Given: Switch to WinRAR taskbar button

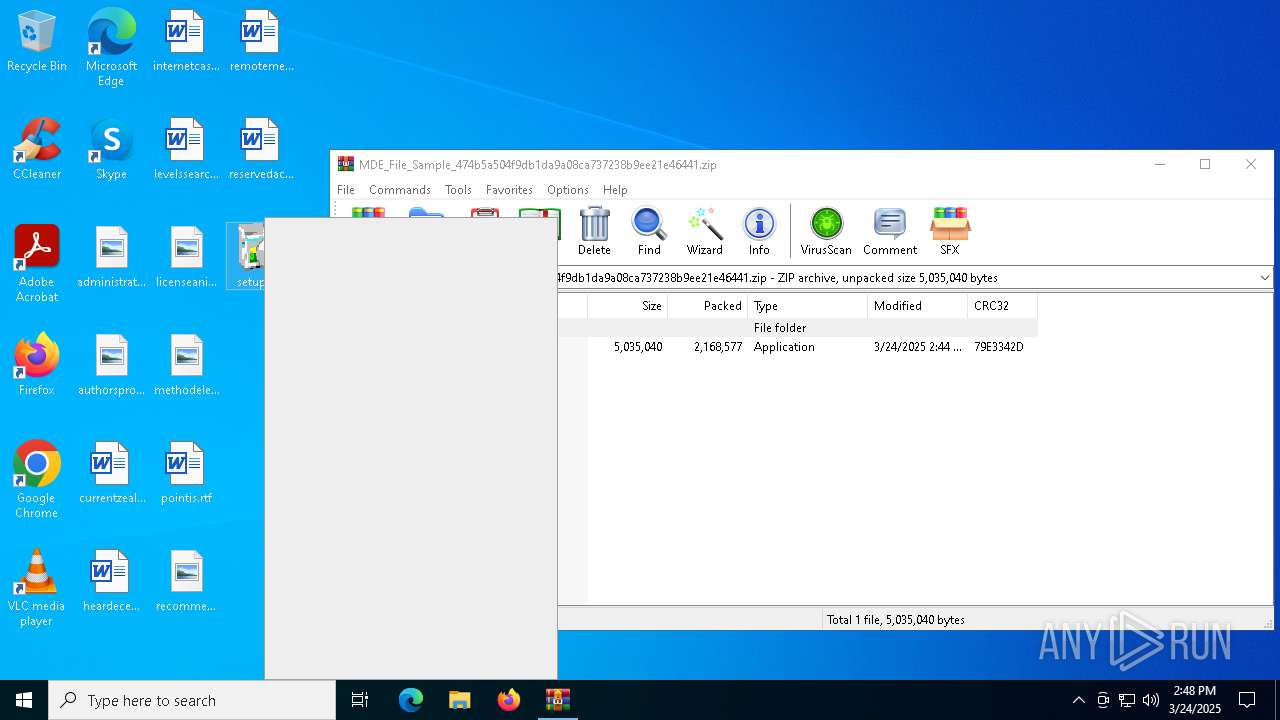Looking at the screenshot, I should [x=558, y=700].
